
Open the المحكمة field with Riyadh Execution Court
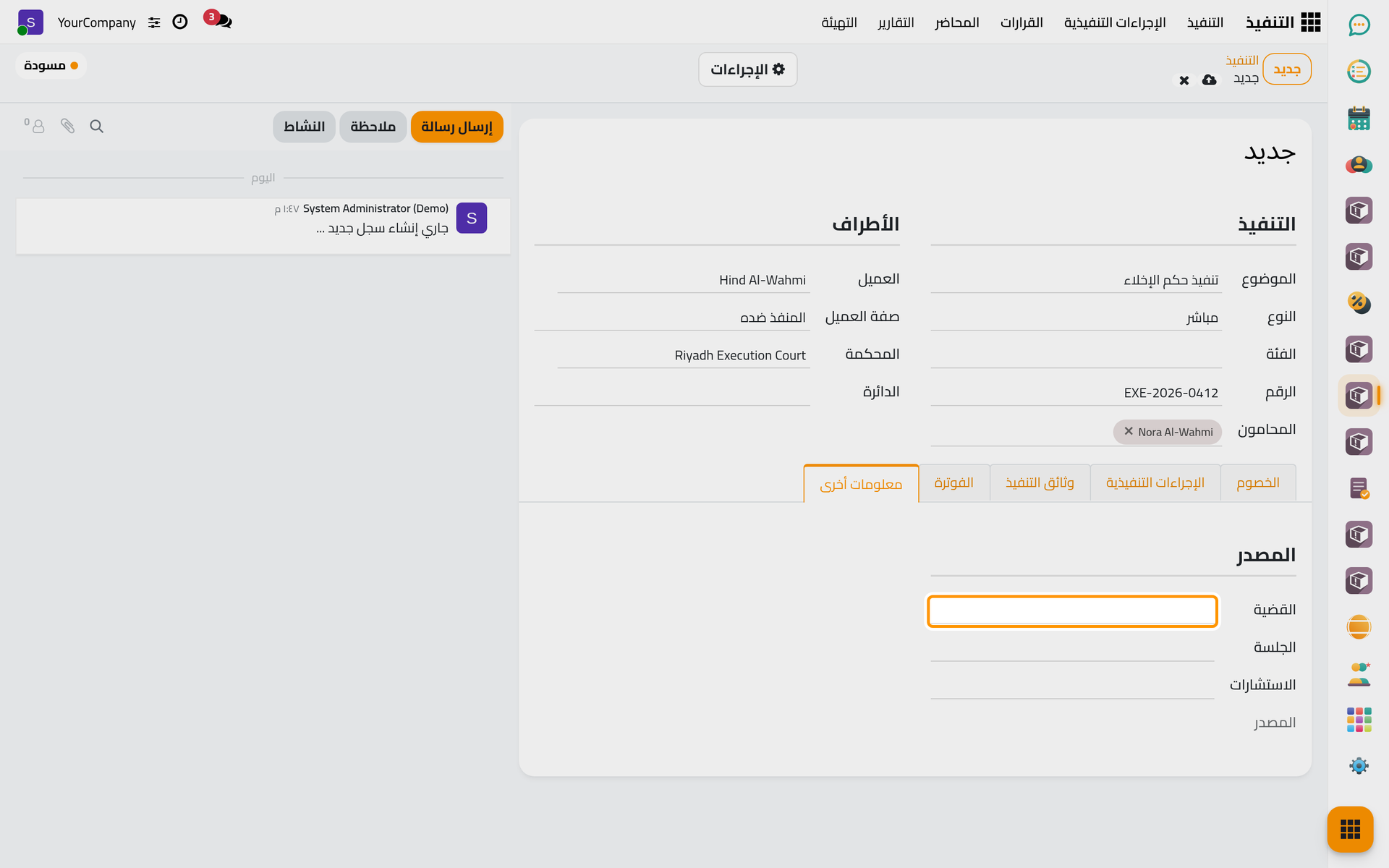coord(684,355)
